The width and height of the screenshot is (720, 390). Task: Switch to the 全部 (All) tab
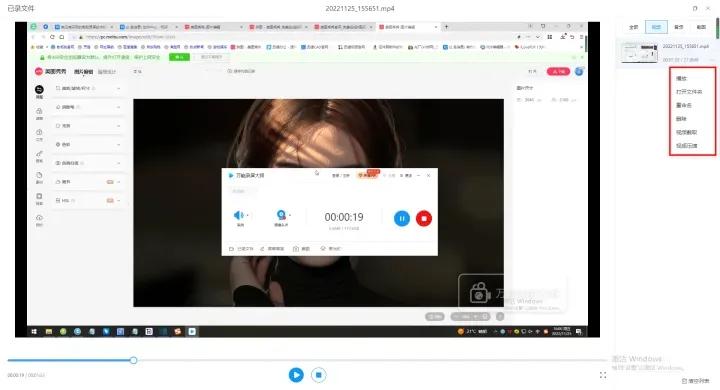click(x=634, y=27)
